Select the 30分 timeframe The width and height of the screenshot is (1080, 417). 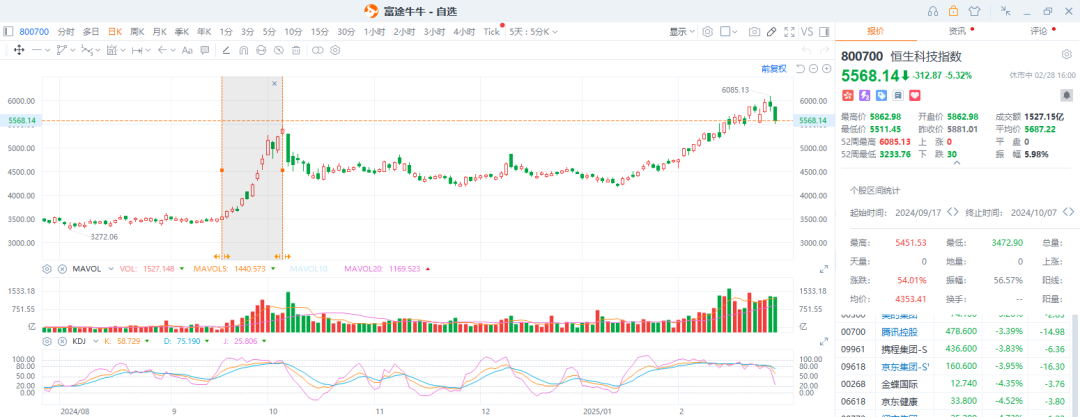[346, 32]
